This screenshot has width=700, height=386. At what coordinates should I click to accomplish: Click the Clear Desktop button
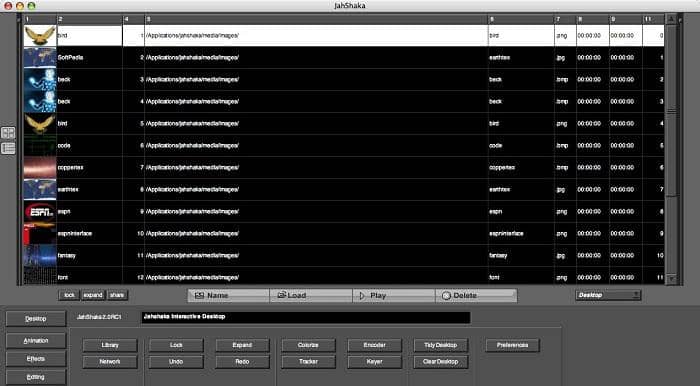coord(441,361)
